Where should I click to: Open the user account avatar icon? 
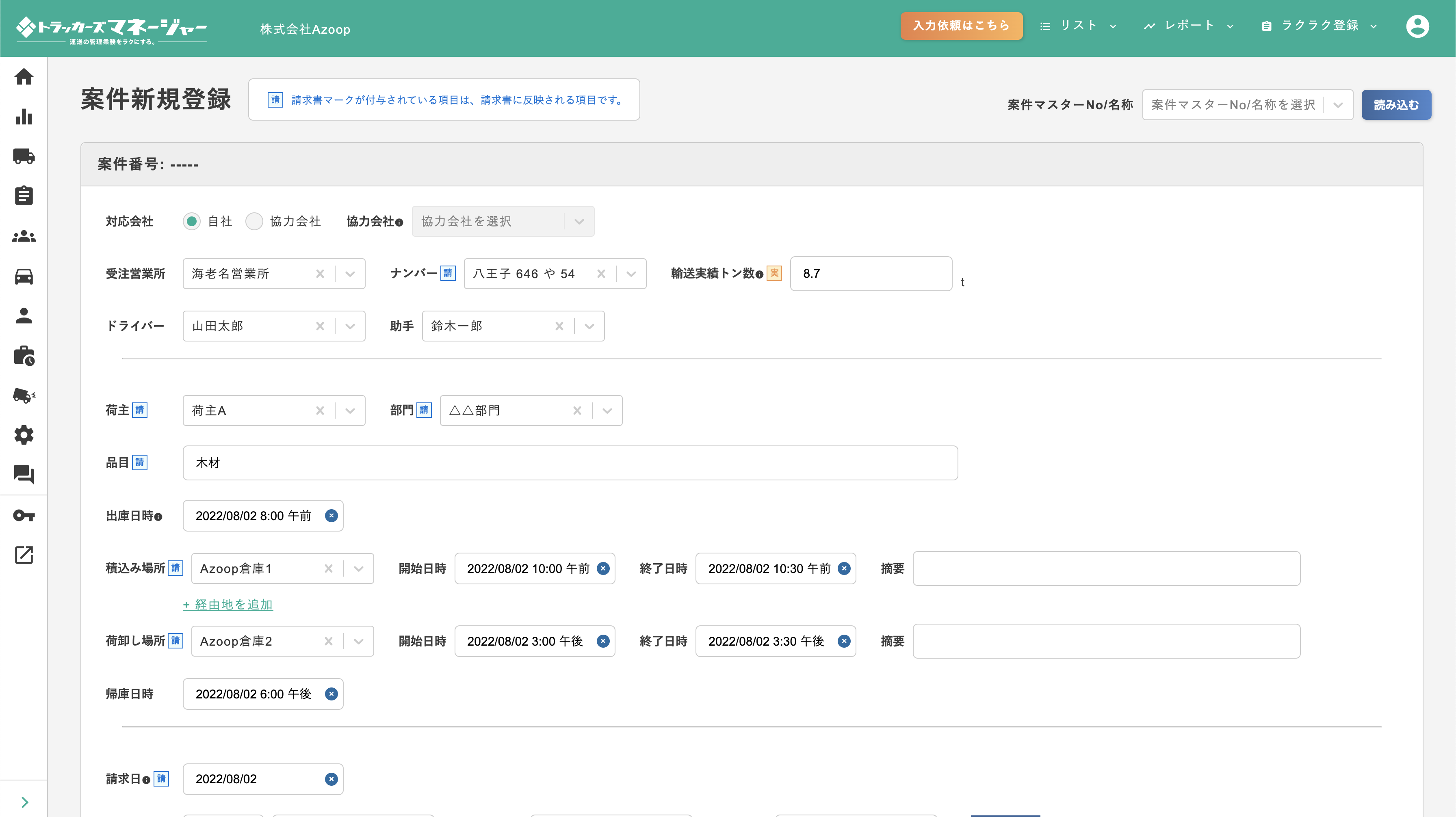coord(1417,26)
